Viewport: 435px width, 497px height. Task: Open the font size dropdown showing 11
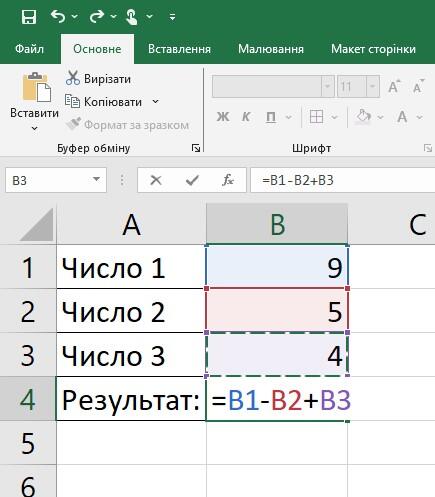tap(372, 86)
